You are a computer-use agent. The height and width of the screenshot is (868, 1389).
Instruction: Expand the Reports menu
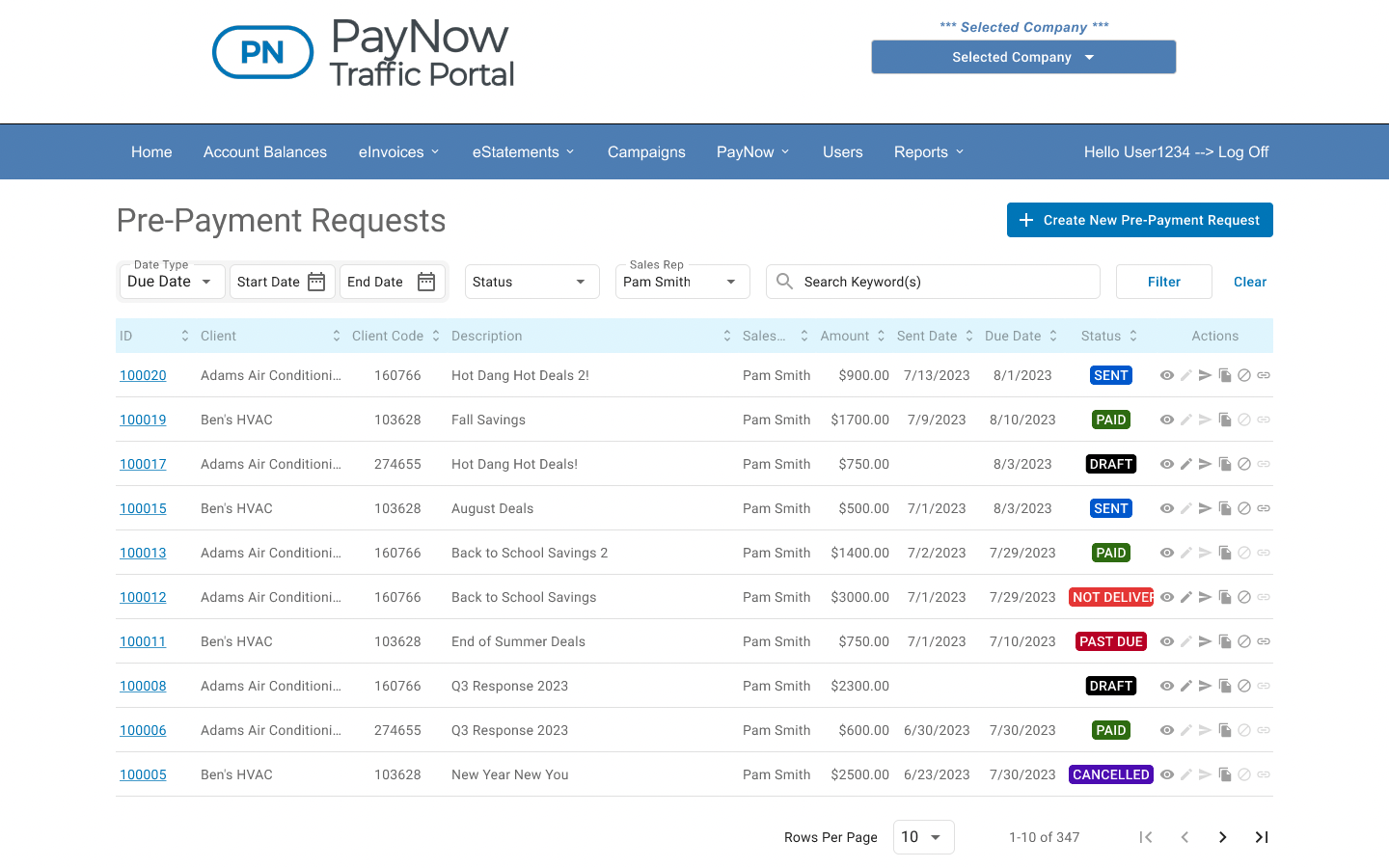tap(929, 152)
